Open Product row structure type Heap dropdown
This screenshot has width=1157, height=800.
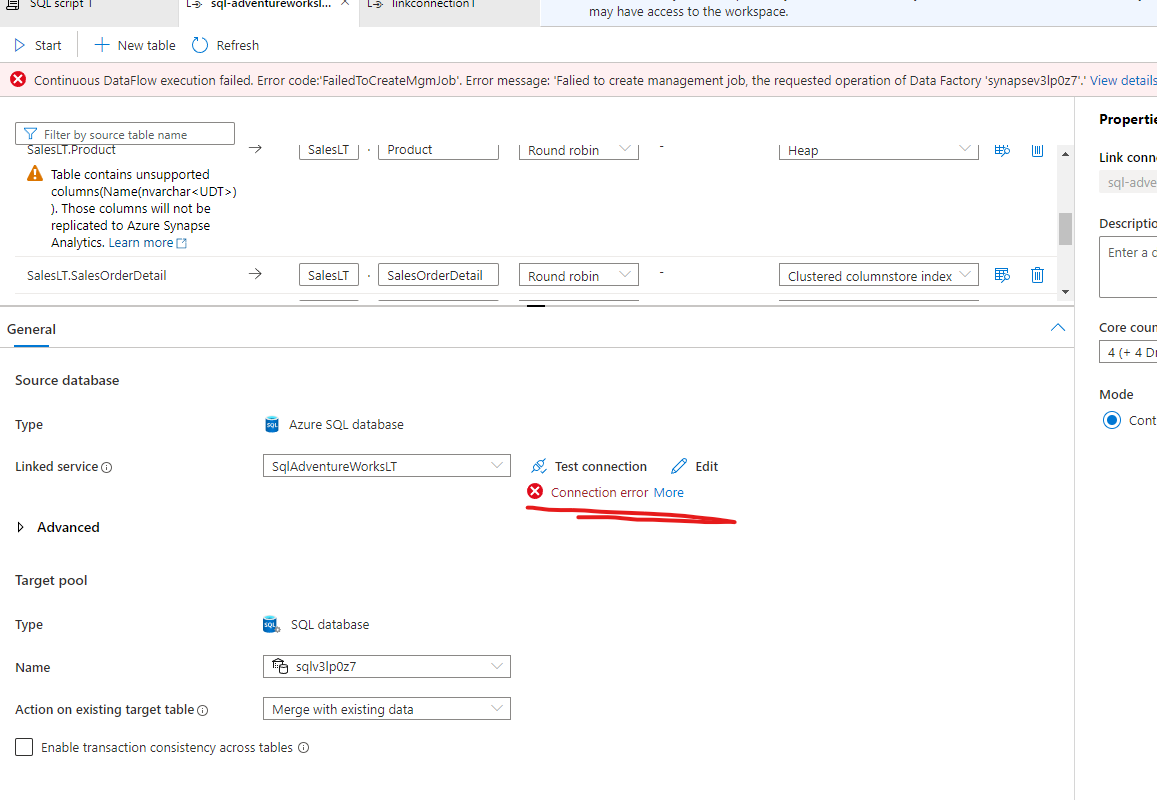tap(878, 150)
